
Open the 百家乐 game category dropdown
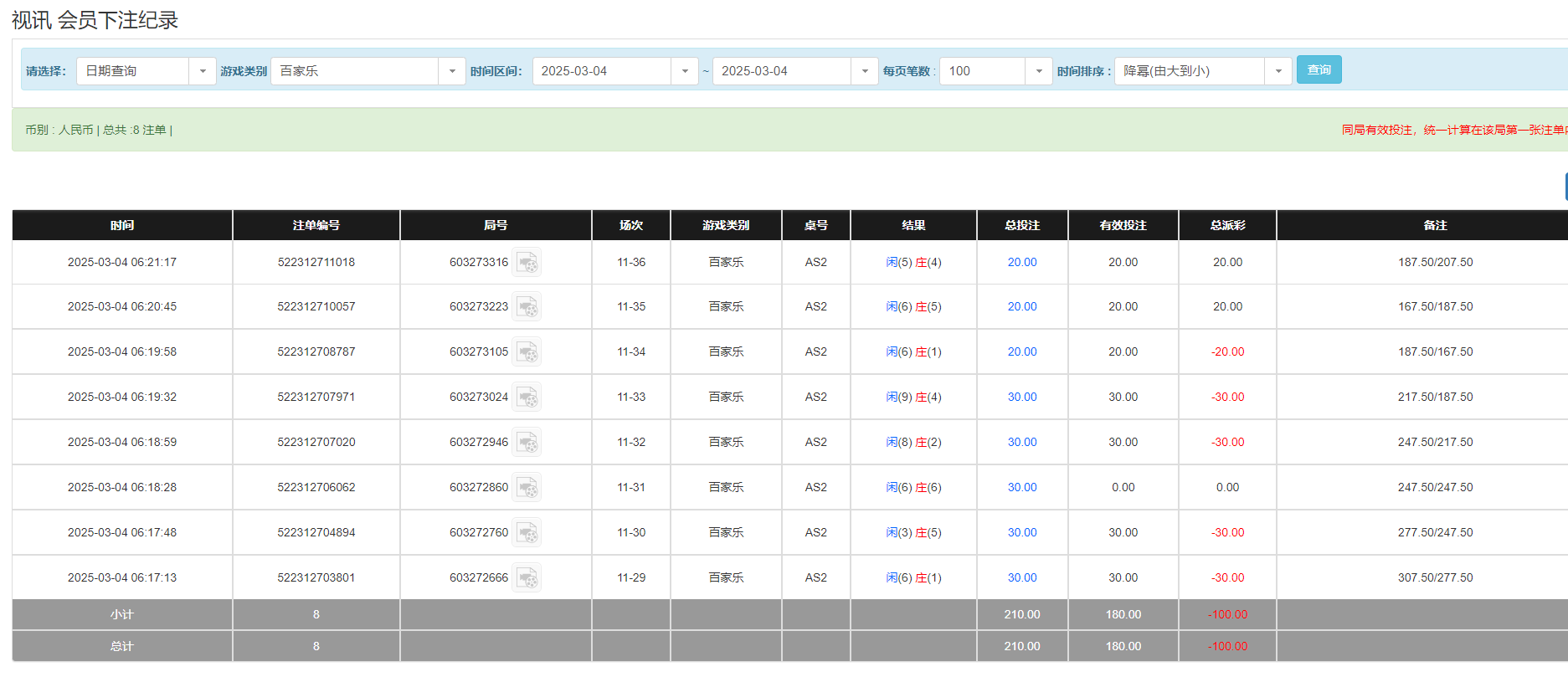(451, 71)
